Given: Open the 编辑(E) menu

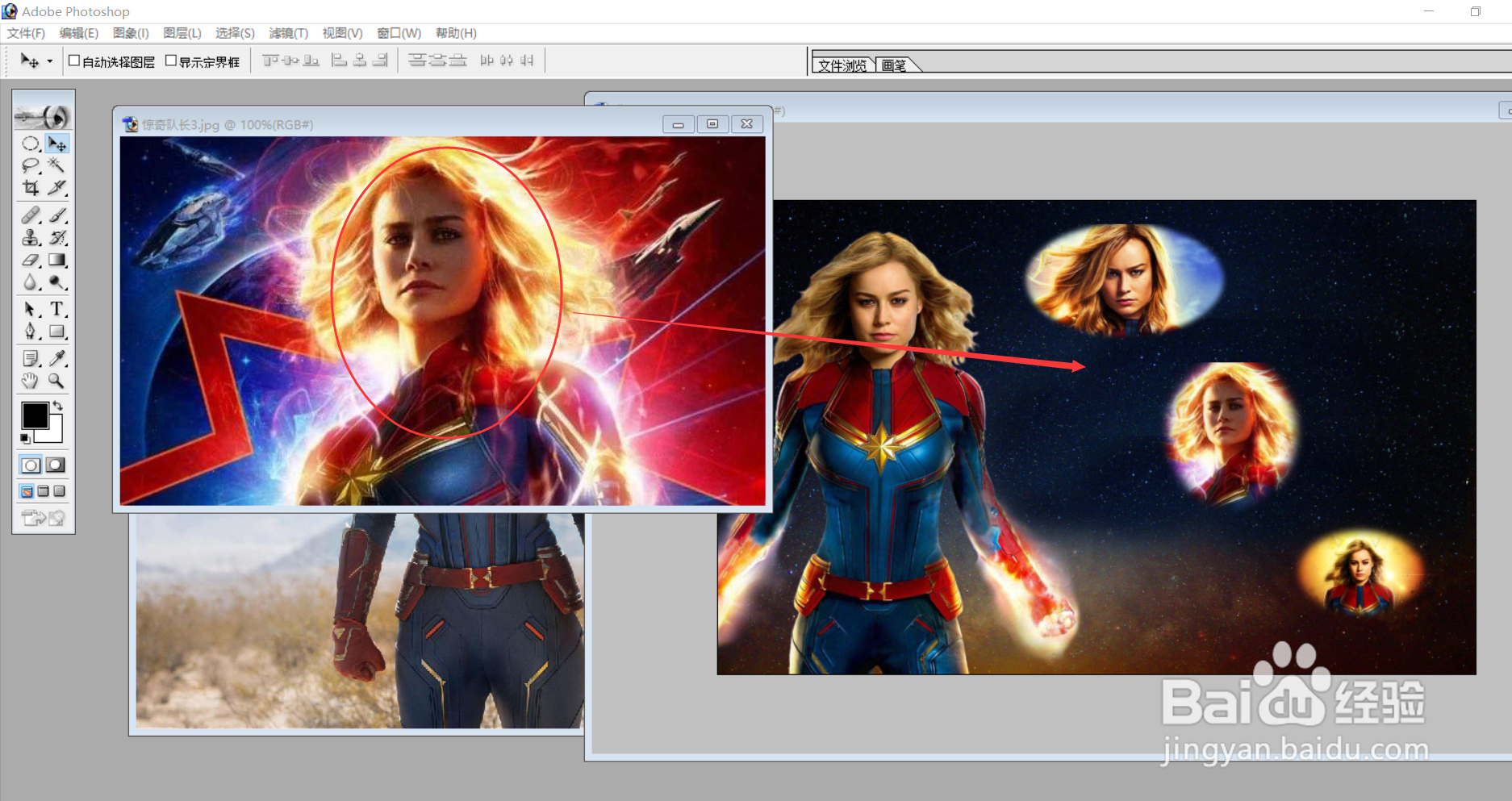Looking at the screenshot, I should [78, 33].
